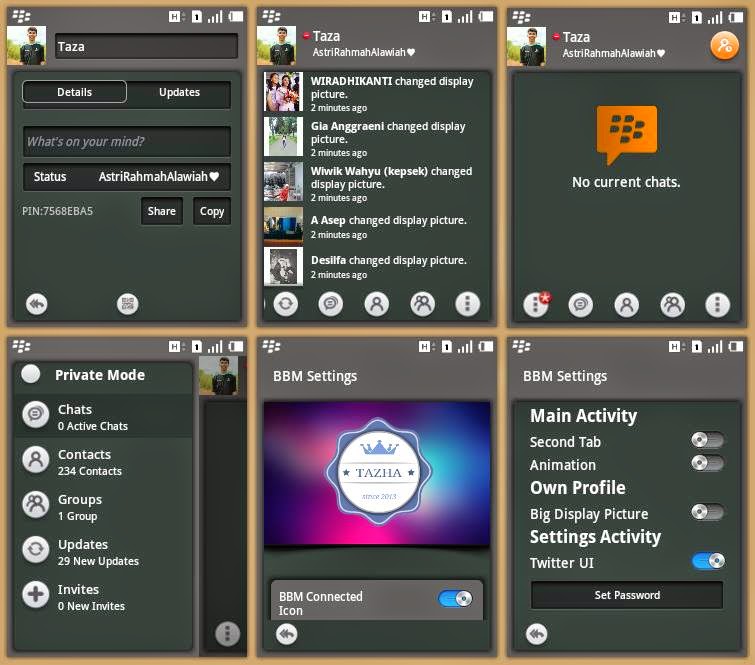Viewport: 755px width, 665px height.
Task: Open Contacts showing 234 Contacts
Action: coord(104,462)
